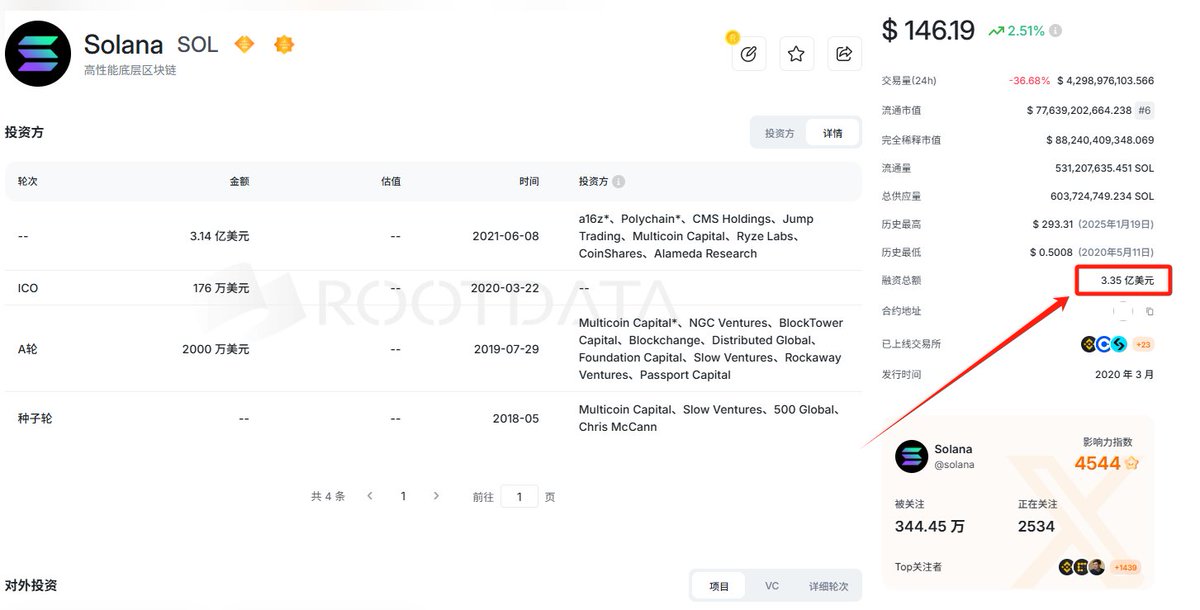Open the @solana handle link
This screenshot has height=610, width=1200.
955,465
